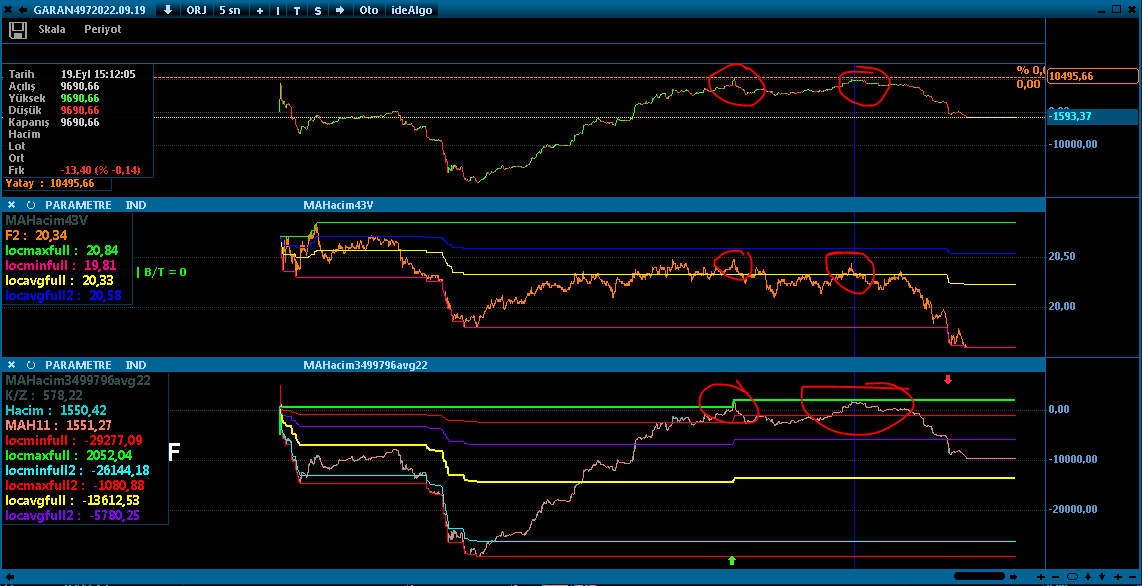The image size is (1142, 586).
Task: Maximize the chart window
Action: (1116, 9)
